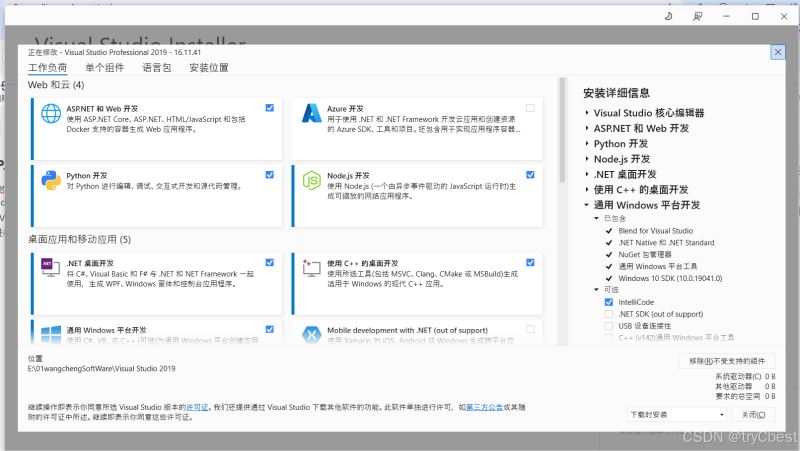Click the feedback icon in title bar

(x=697, y=16)
